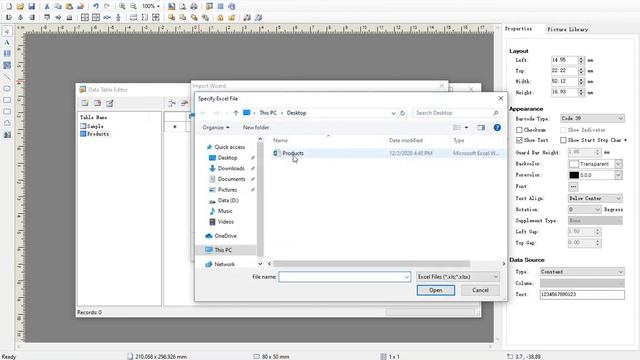Click the Save toolbar icon
Screen dimensions: 640x360
(31, 7)
